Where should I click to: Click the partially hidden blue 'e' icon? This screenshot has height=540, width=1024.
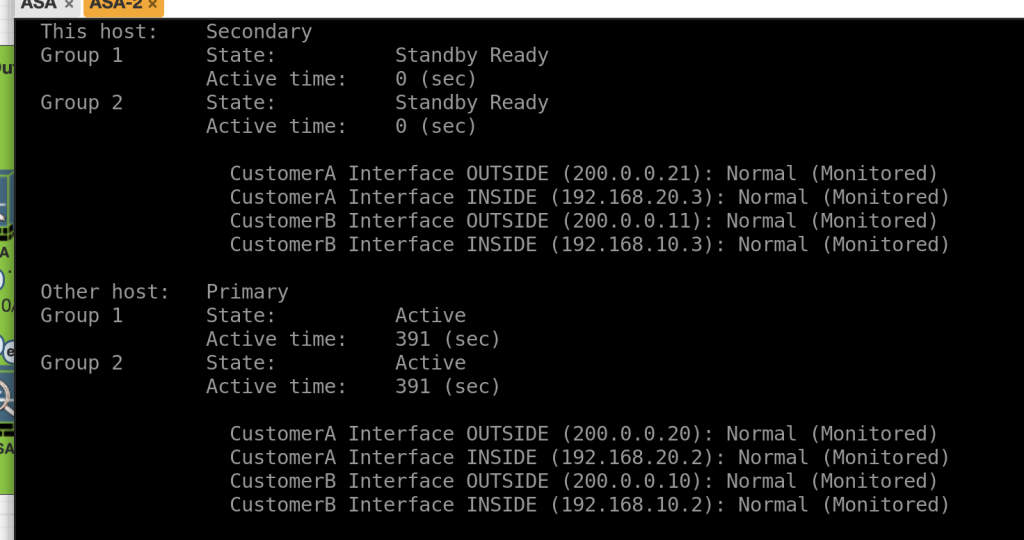(x=7, y=351)
